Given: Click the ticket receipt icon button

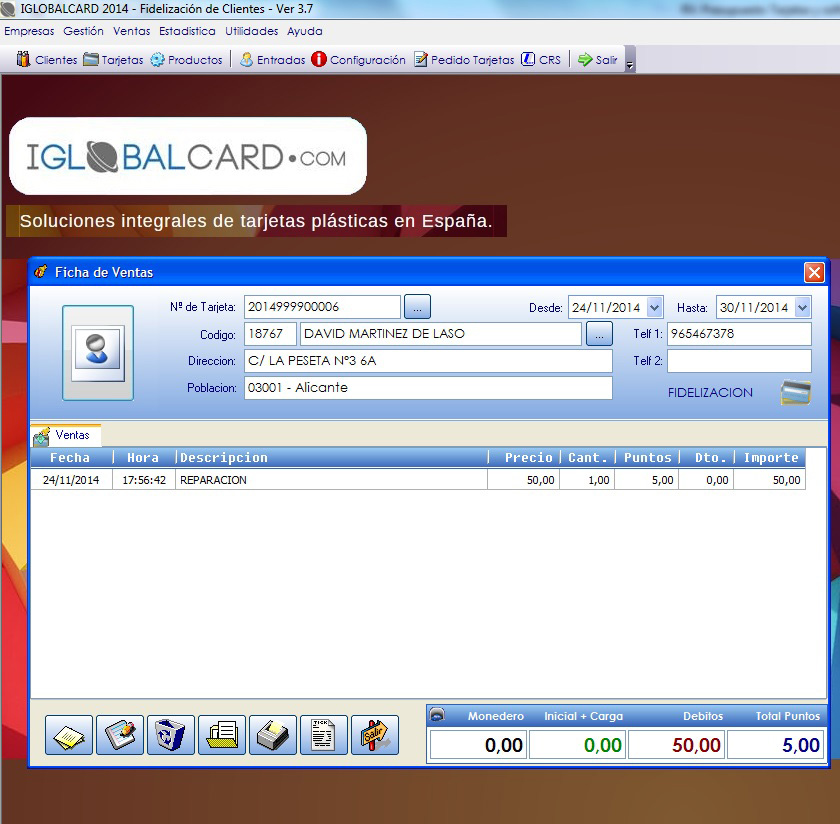Looking at the screenshot, I should 323,735.
